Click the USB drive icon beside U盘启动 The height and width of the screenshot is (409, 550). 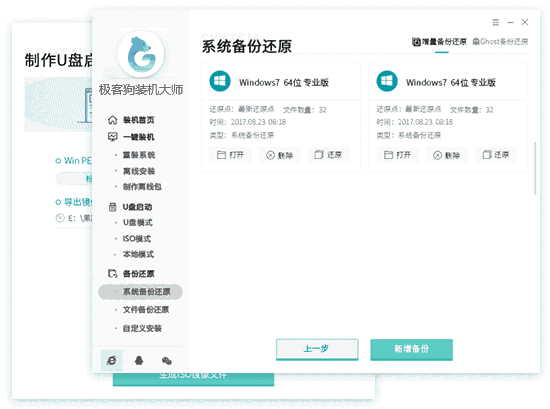tap(113, 207)
